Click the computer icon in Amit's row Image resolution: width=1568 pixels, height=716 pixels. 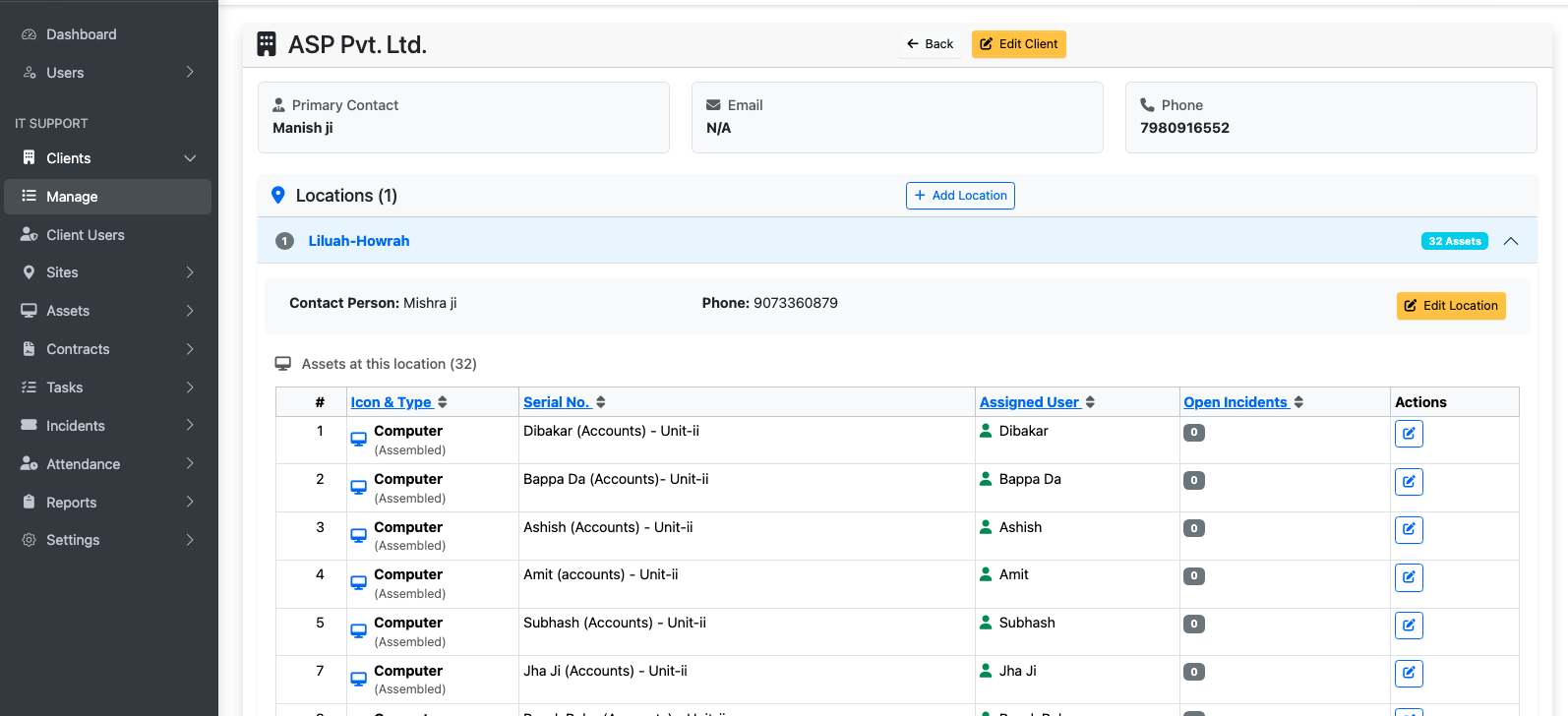coord(359,583)
